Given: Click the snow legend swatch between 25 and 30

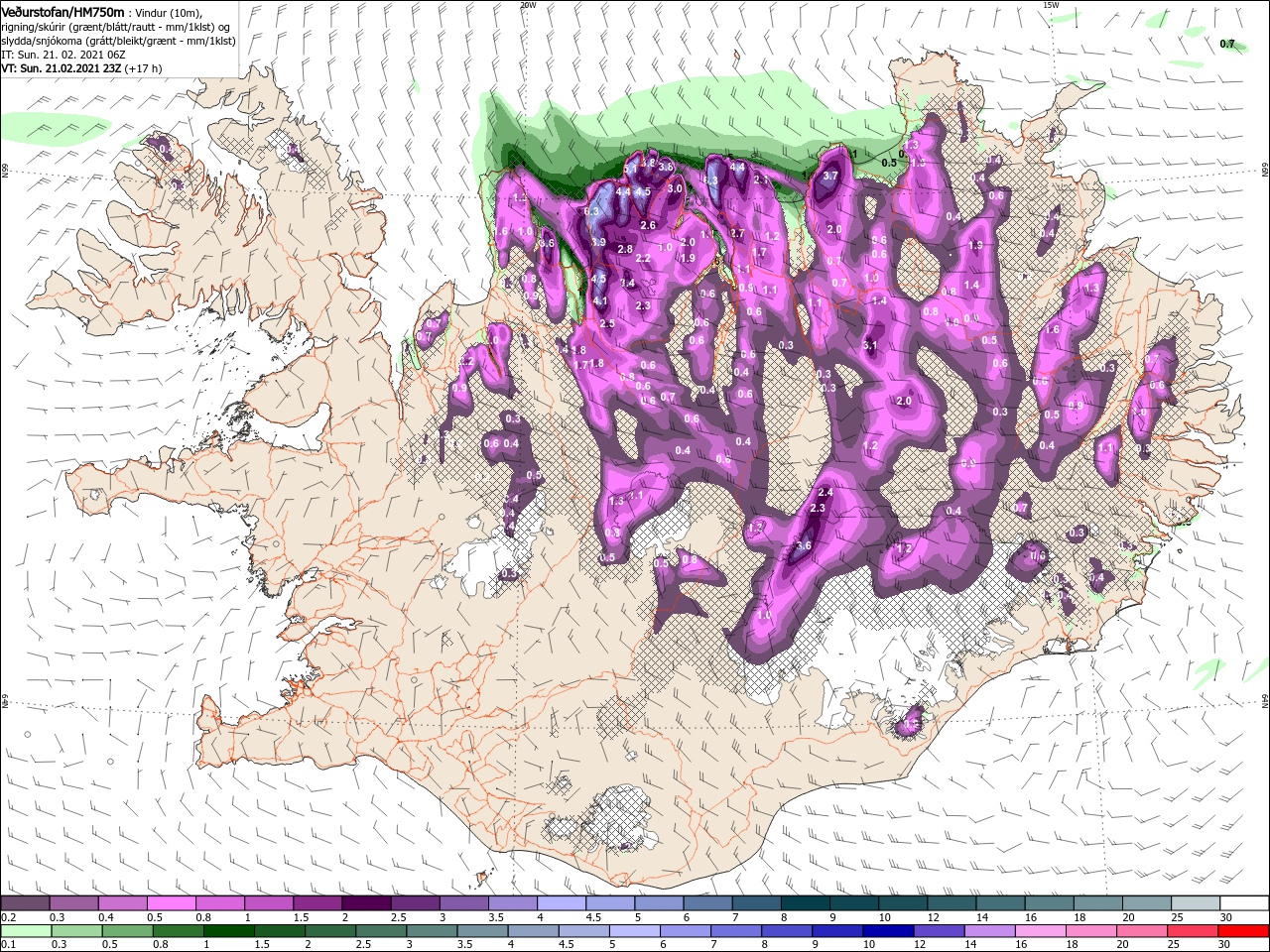Looking at the screenshot, I should [1197, 903].
